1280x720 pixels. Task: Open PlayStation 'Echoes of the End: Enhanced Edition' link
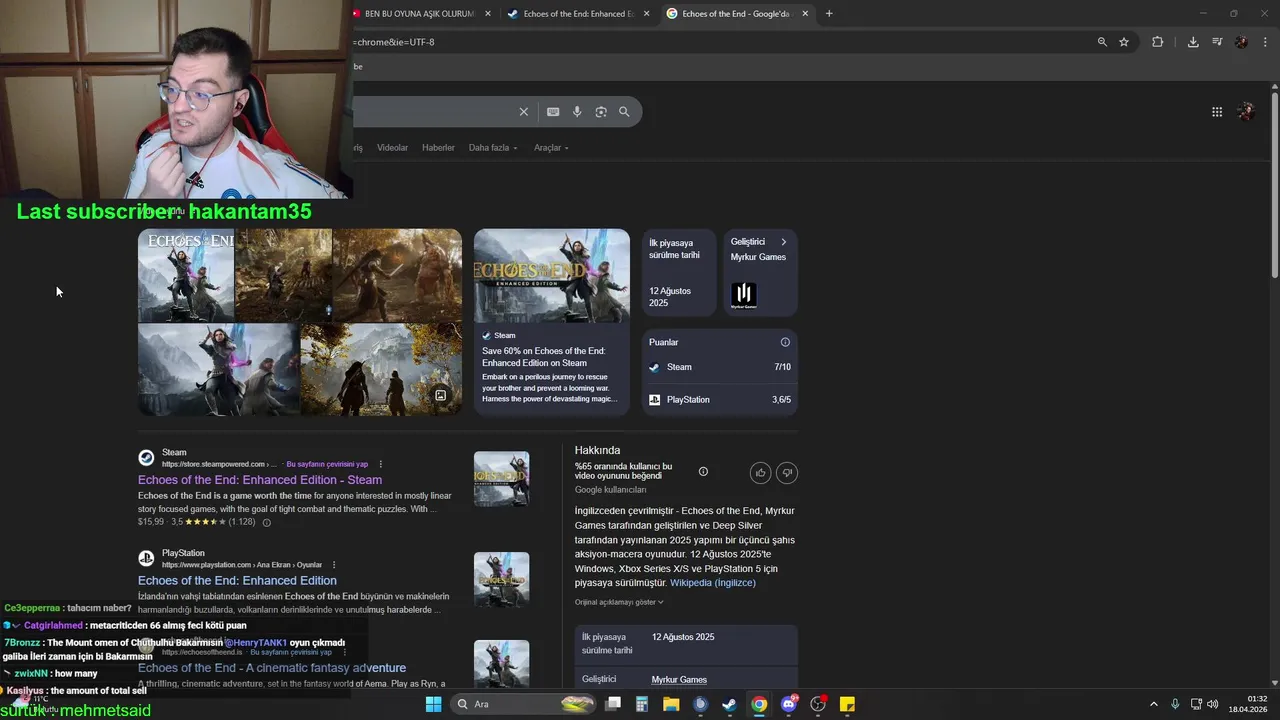(x=237, y=580)
